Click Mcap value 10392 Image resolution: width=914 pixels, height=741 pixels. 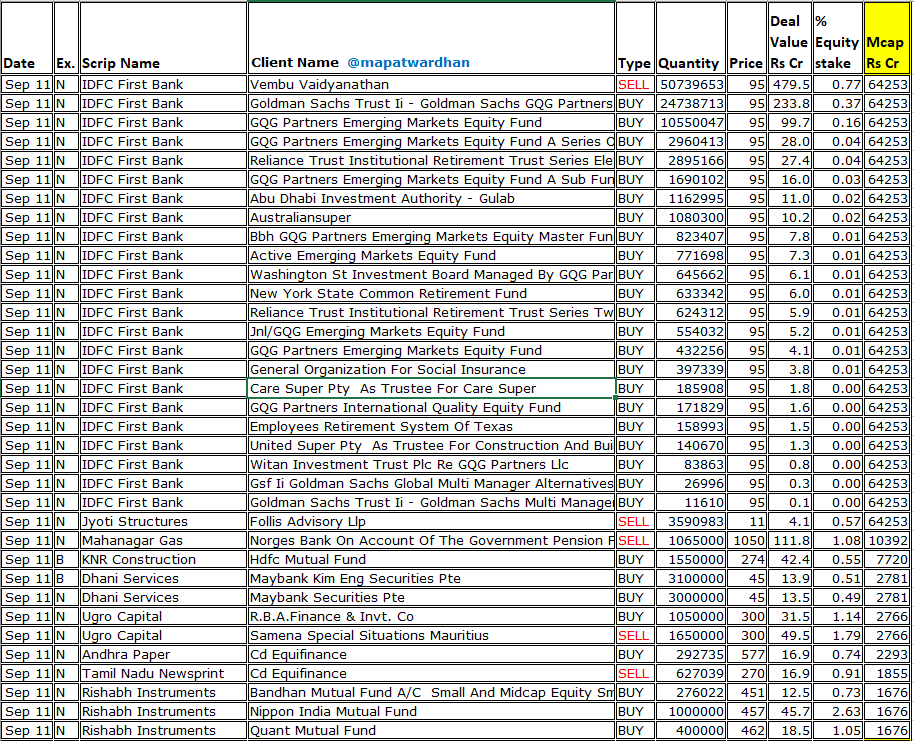coord(887,540)
